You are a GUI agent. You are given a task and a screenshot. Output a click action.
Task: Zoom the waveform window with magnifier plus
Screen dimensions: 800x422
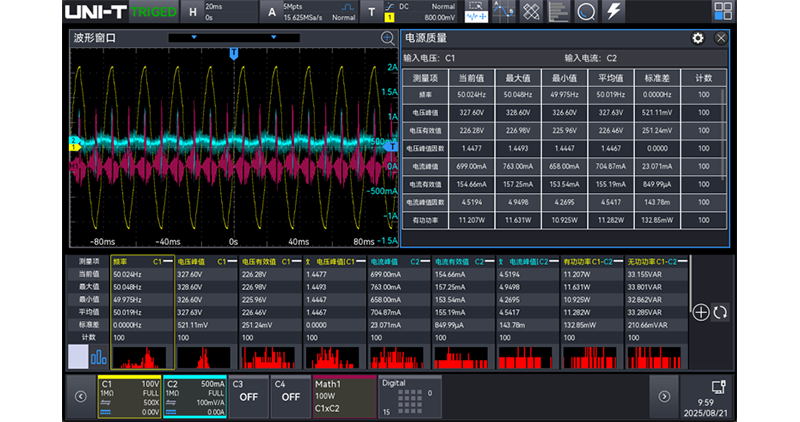pos(388,38)
